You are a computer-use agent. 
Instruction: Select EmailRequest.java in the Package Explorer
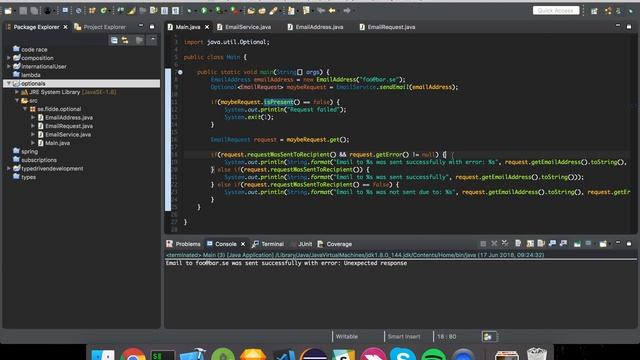point(69,126)
